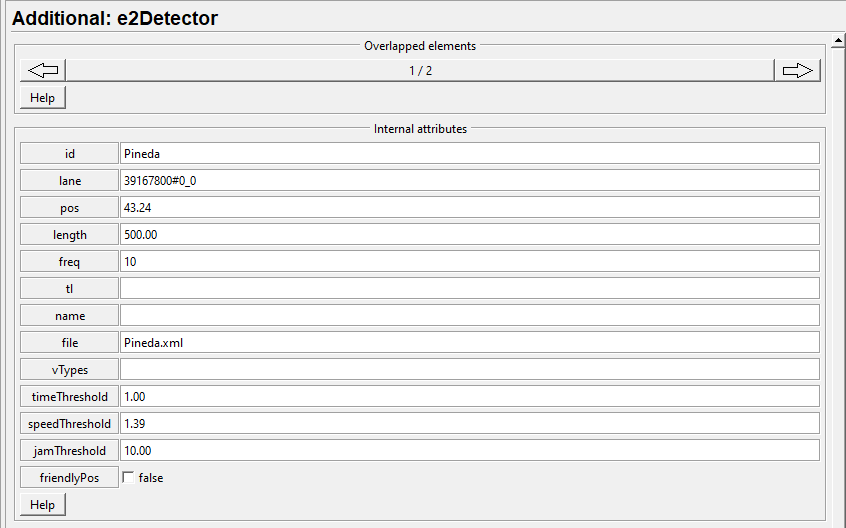Viewport: 846px width, 528px height.
Task: Click the scrollbar up arrow
Action: pos(839,41)
